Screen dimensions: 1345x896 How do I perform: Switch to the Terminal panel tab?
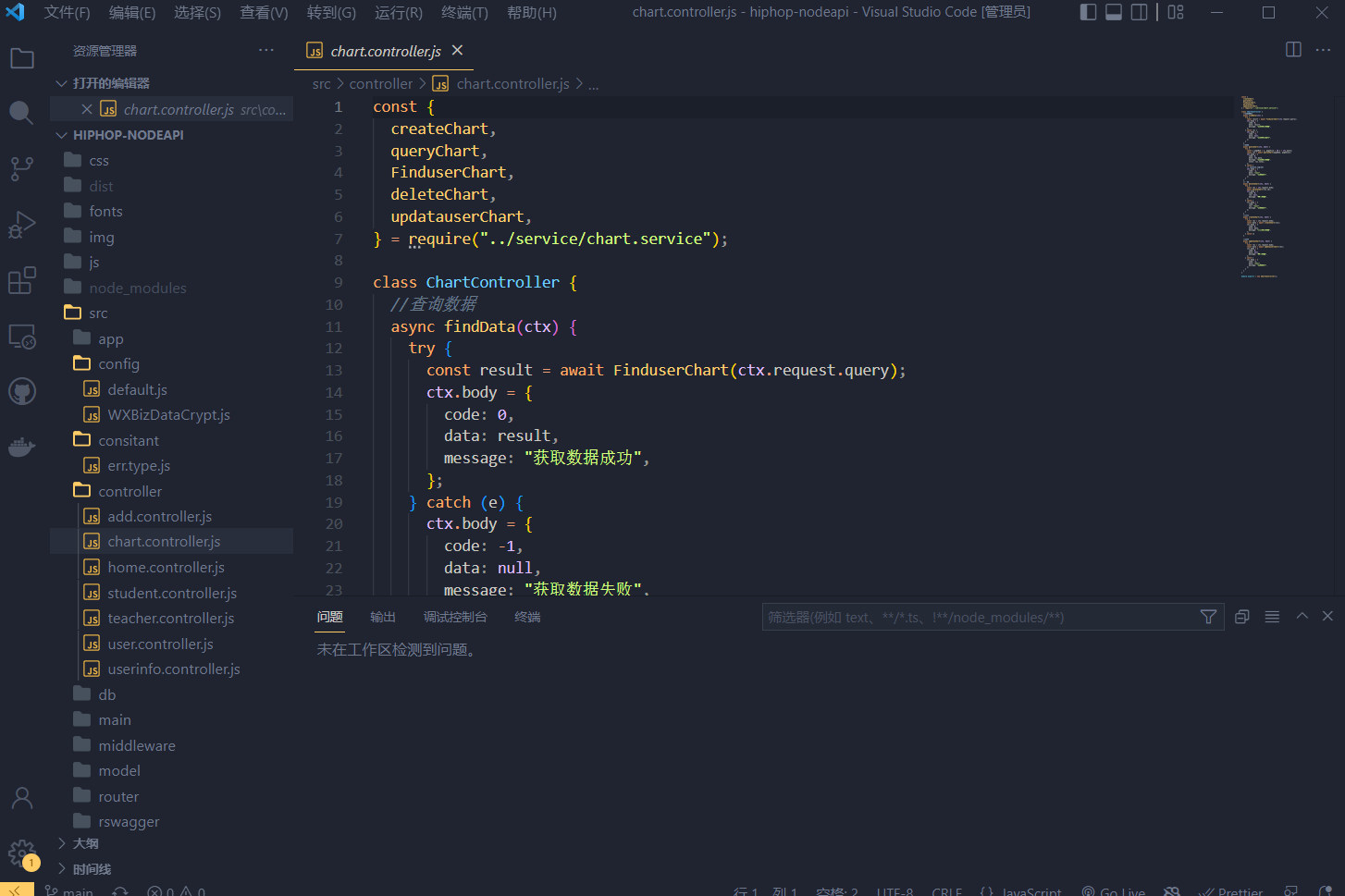pyautogui.click(x=527, y=617)
